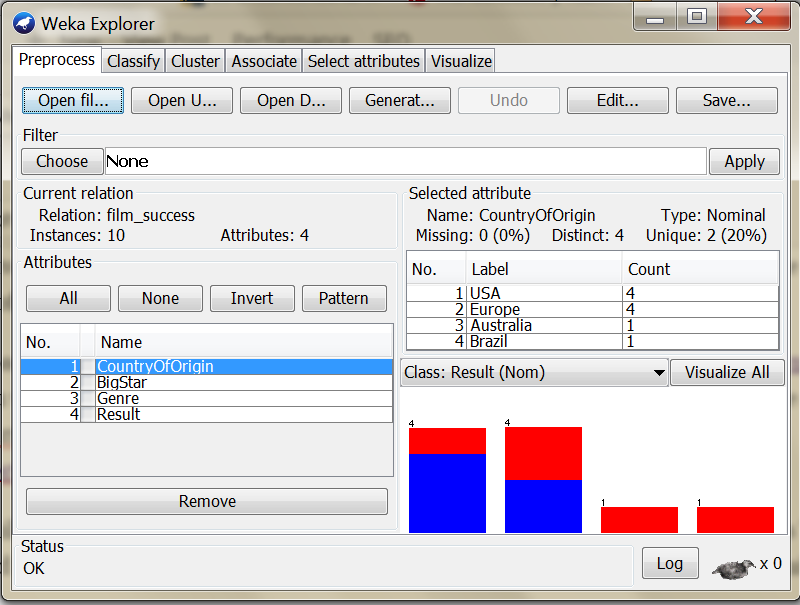Screen dimensions: 800x605
Task: Click the Save button
Action: tap(727, 100)
